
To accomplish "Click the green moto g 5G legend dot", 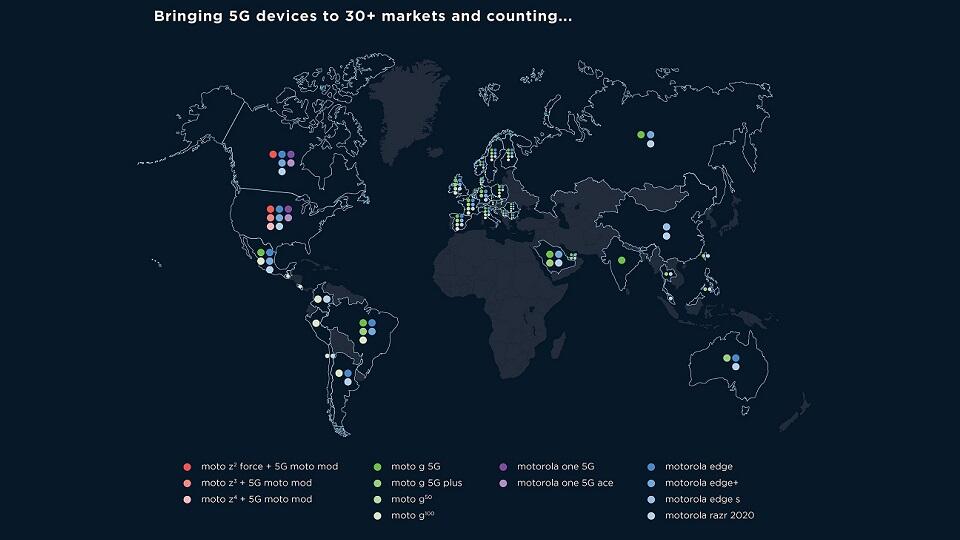I will 377,466.
